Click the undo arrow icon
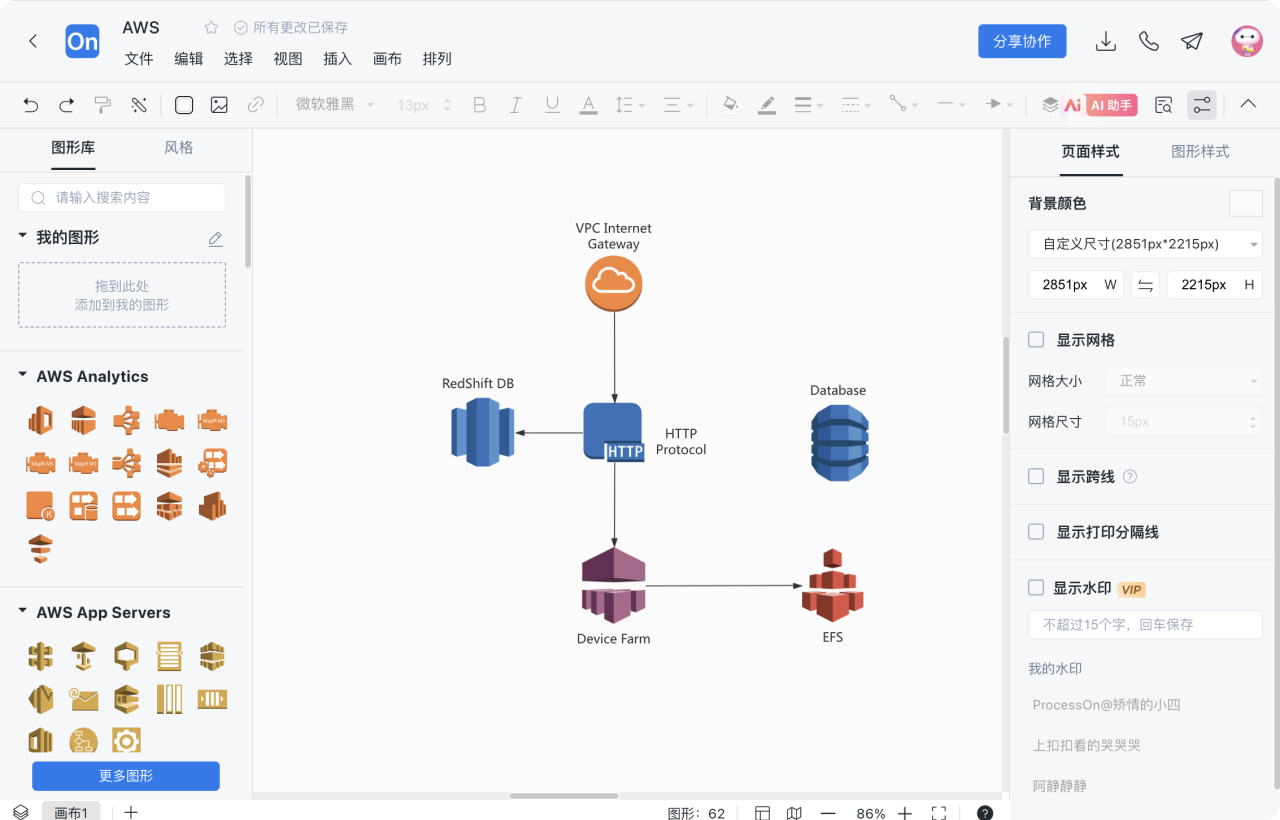Viewport: 1280px width, 820px height. click(31, 105)
